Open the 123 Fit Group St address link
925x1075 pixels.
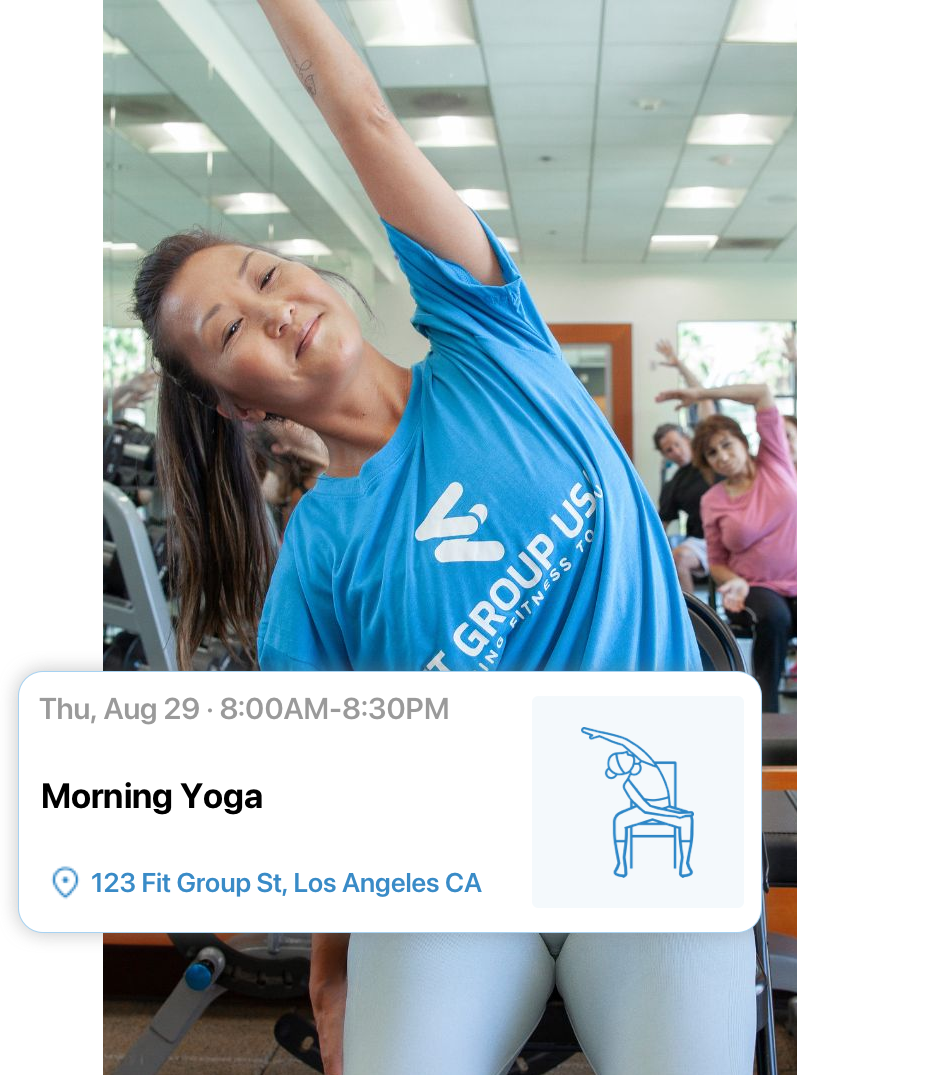[x=286, y=883]
